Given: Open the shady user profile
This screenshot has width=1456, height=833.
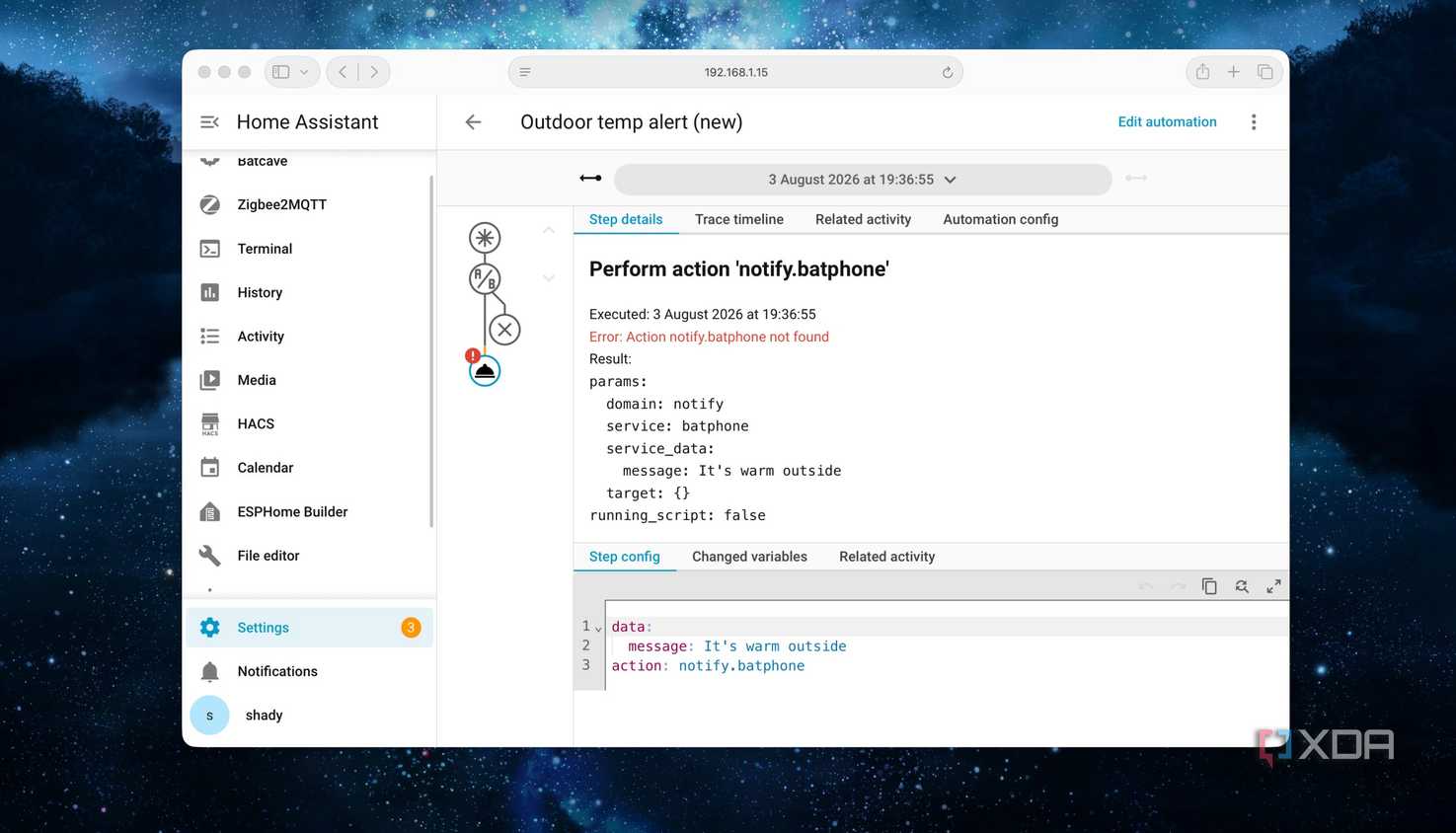Looking at the screenshot, I should click(308, 716).
